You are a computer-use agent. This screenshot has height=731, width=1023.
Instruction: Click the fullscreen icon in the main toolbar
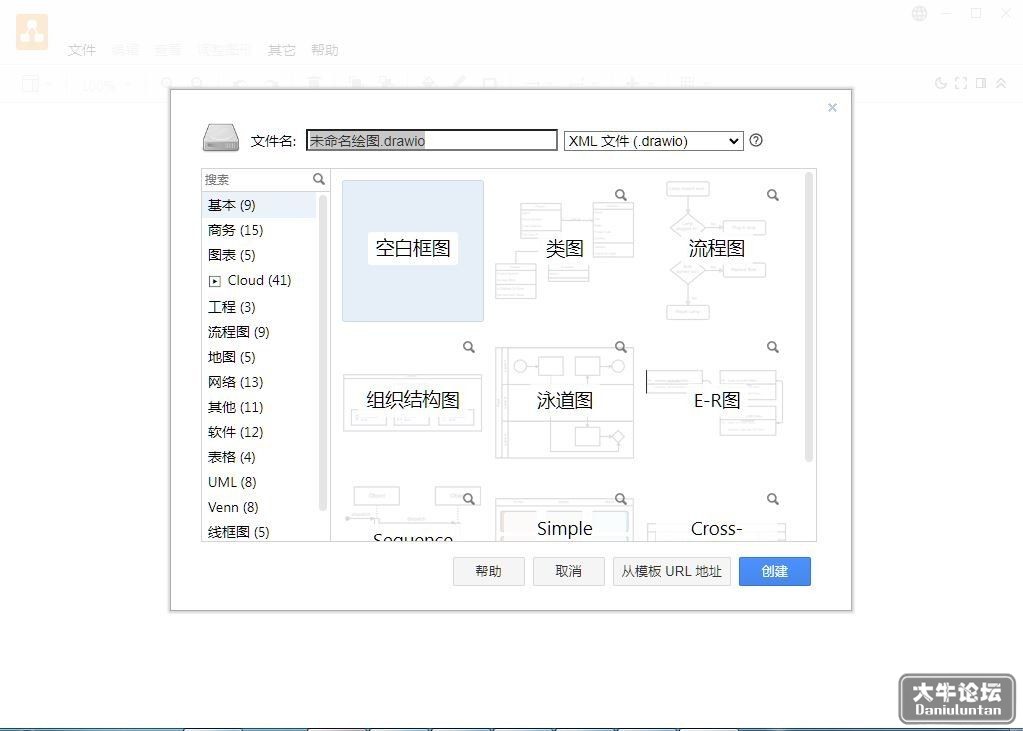click(960, 83)
